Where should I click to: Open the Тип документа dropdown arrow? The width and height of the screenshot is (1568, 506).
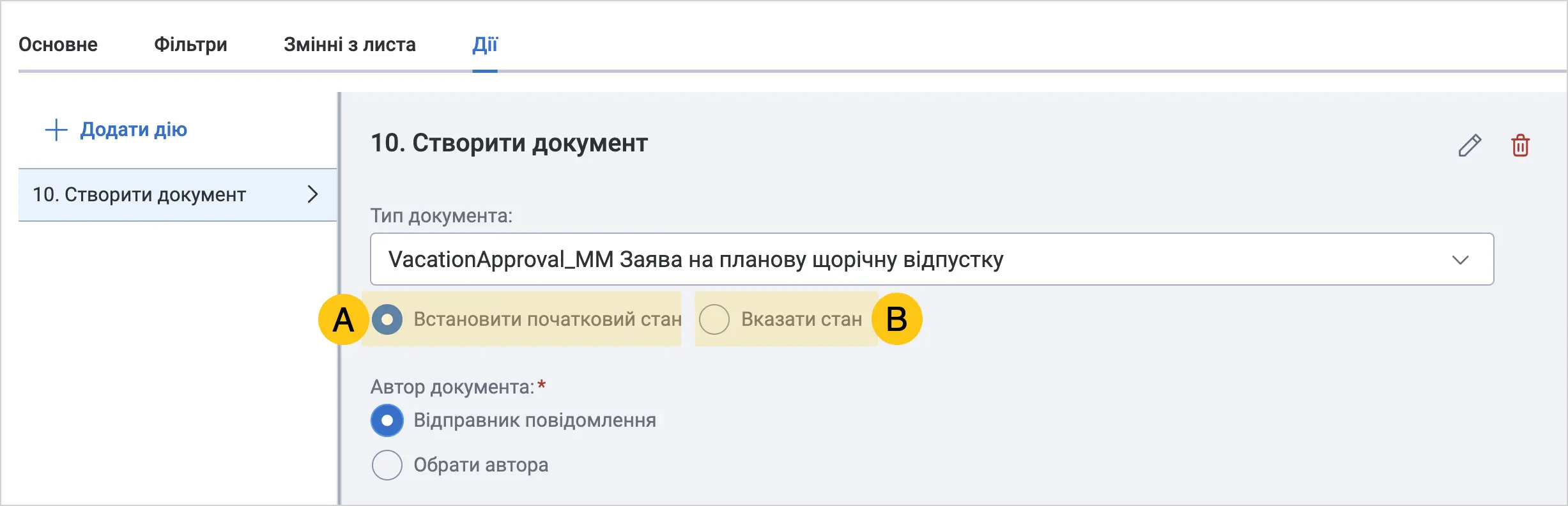point(1460,260)
